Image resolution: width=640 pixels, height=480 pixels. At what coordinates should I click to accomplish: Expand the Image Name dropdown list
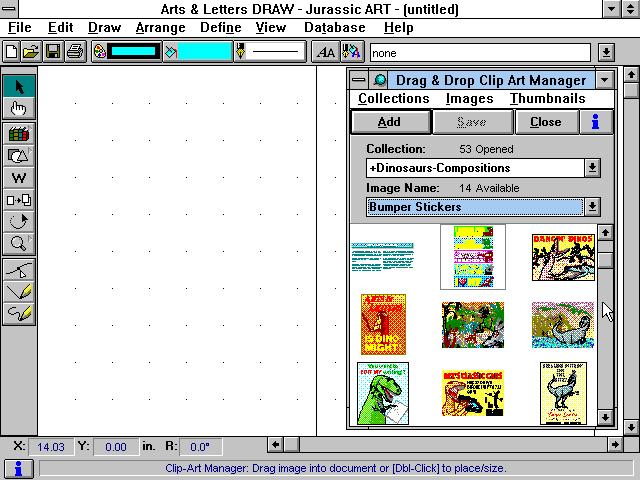(x=592, y=207)
